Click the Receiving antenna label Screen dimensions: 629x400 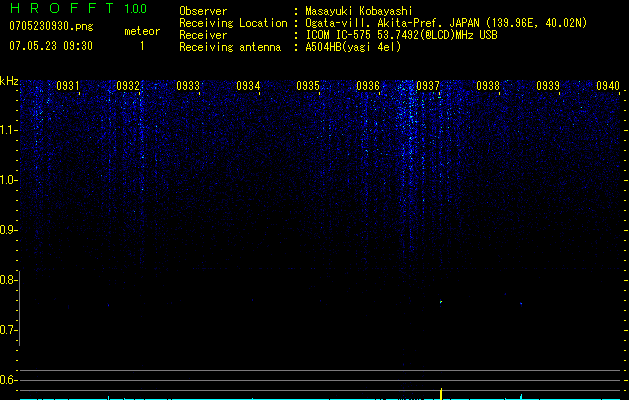(230, 47)
